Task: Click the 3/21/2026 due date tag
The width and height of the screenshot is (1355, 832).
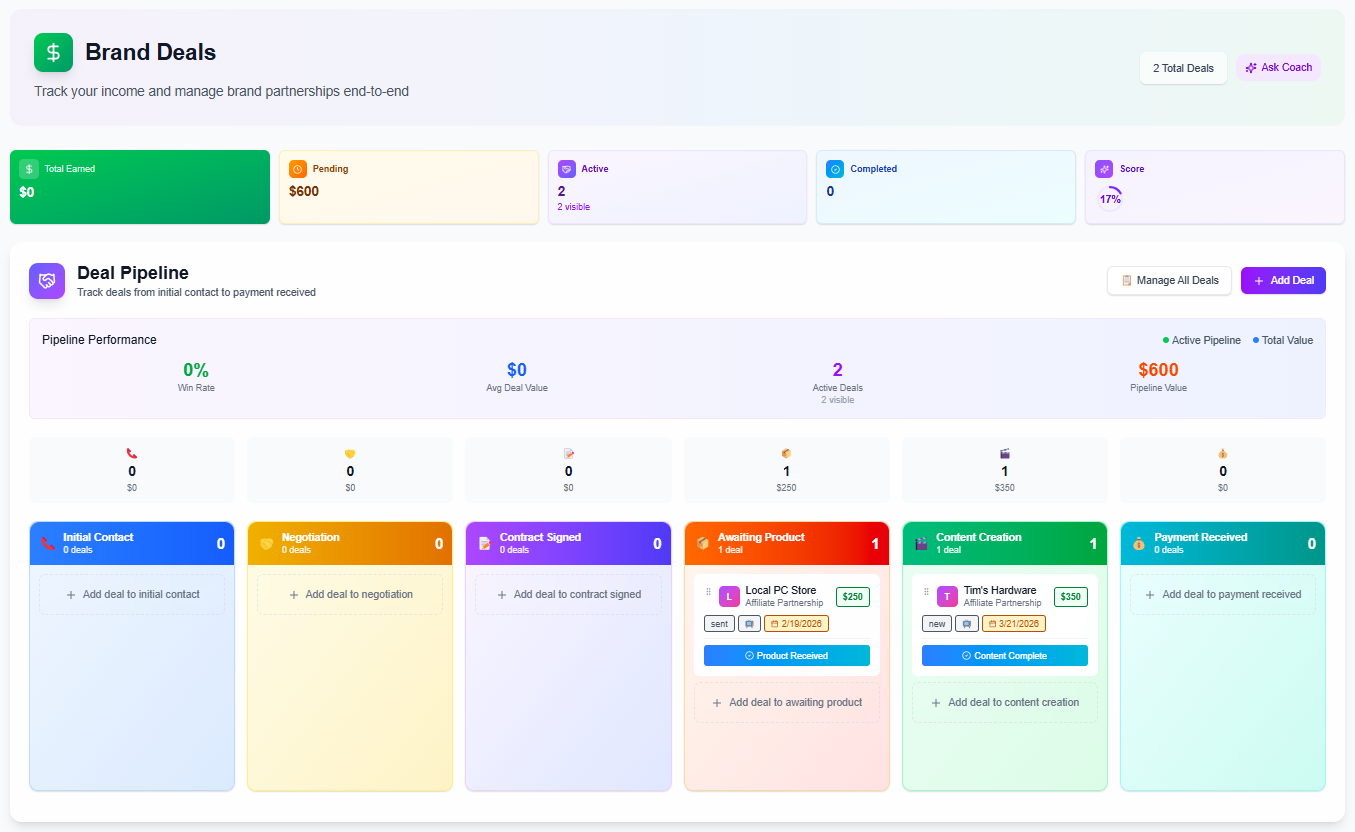Action: pyautogui.click(x=1013, y=624)
